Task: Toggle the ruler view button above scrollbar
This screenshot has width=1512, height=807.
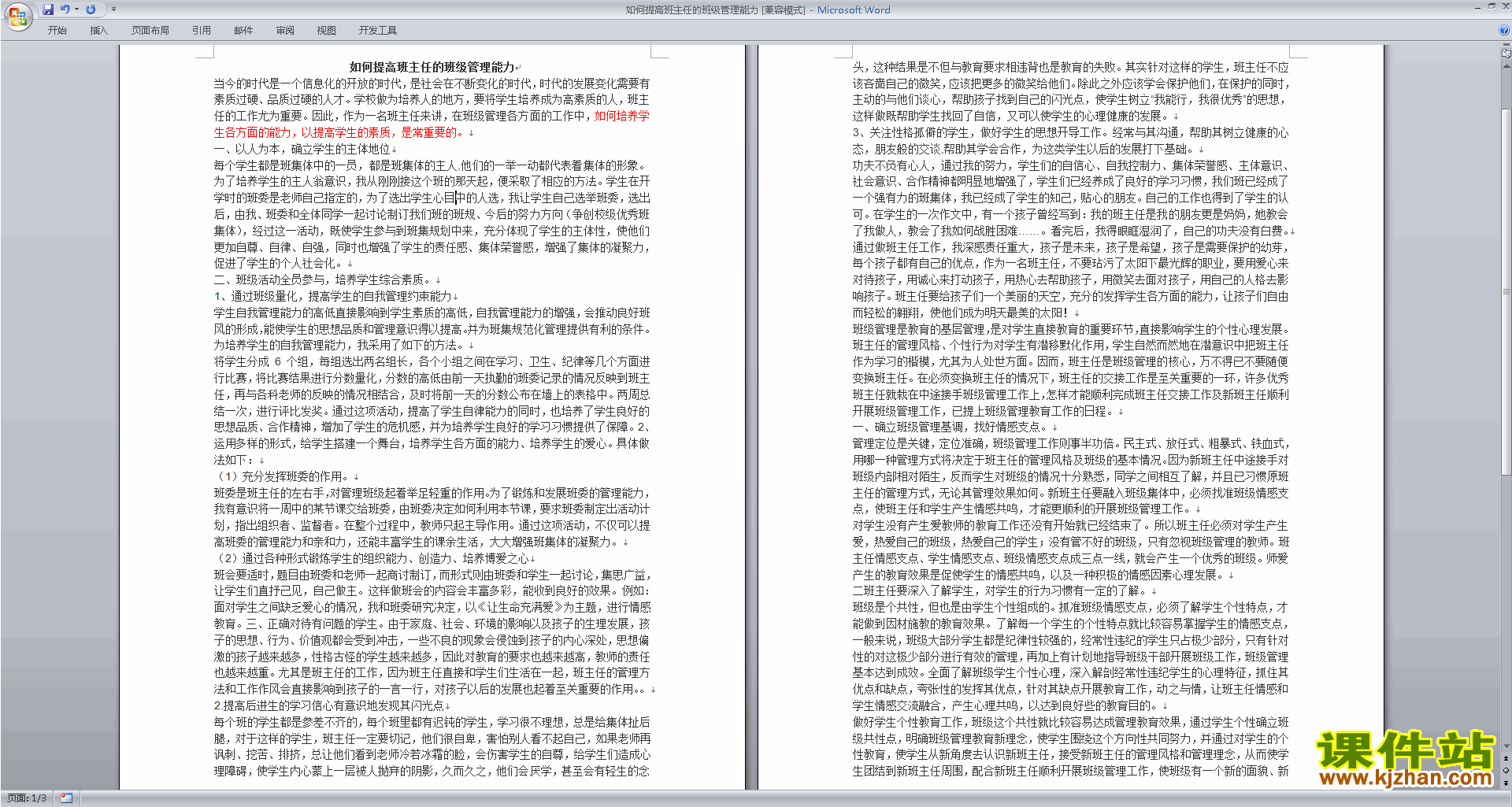Action: (1506, 54)
